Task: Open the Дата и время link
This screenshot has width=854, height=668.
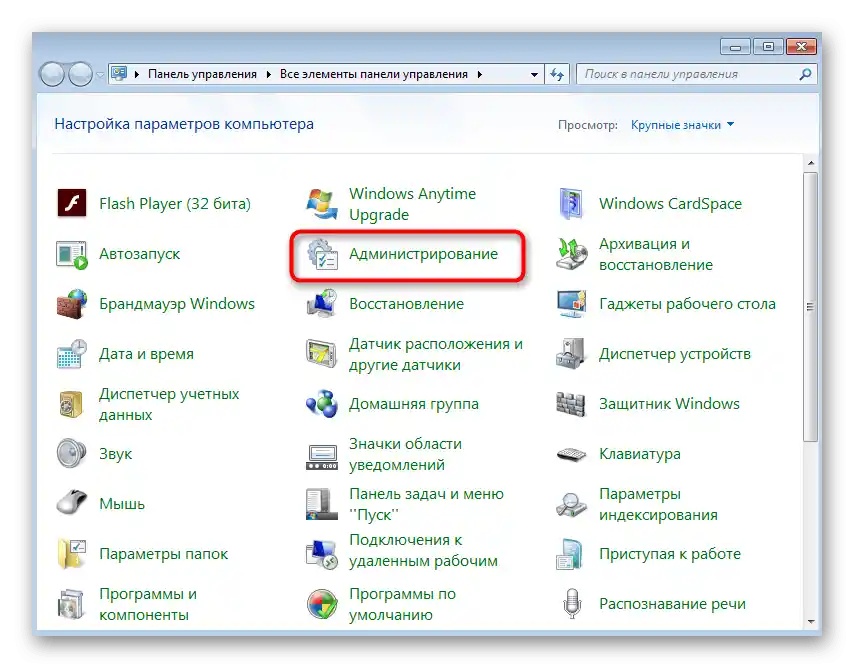Action: 147,354
